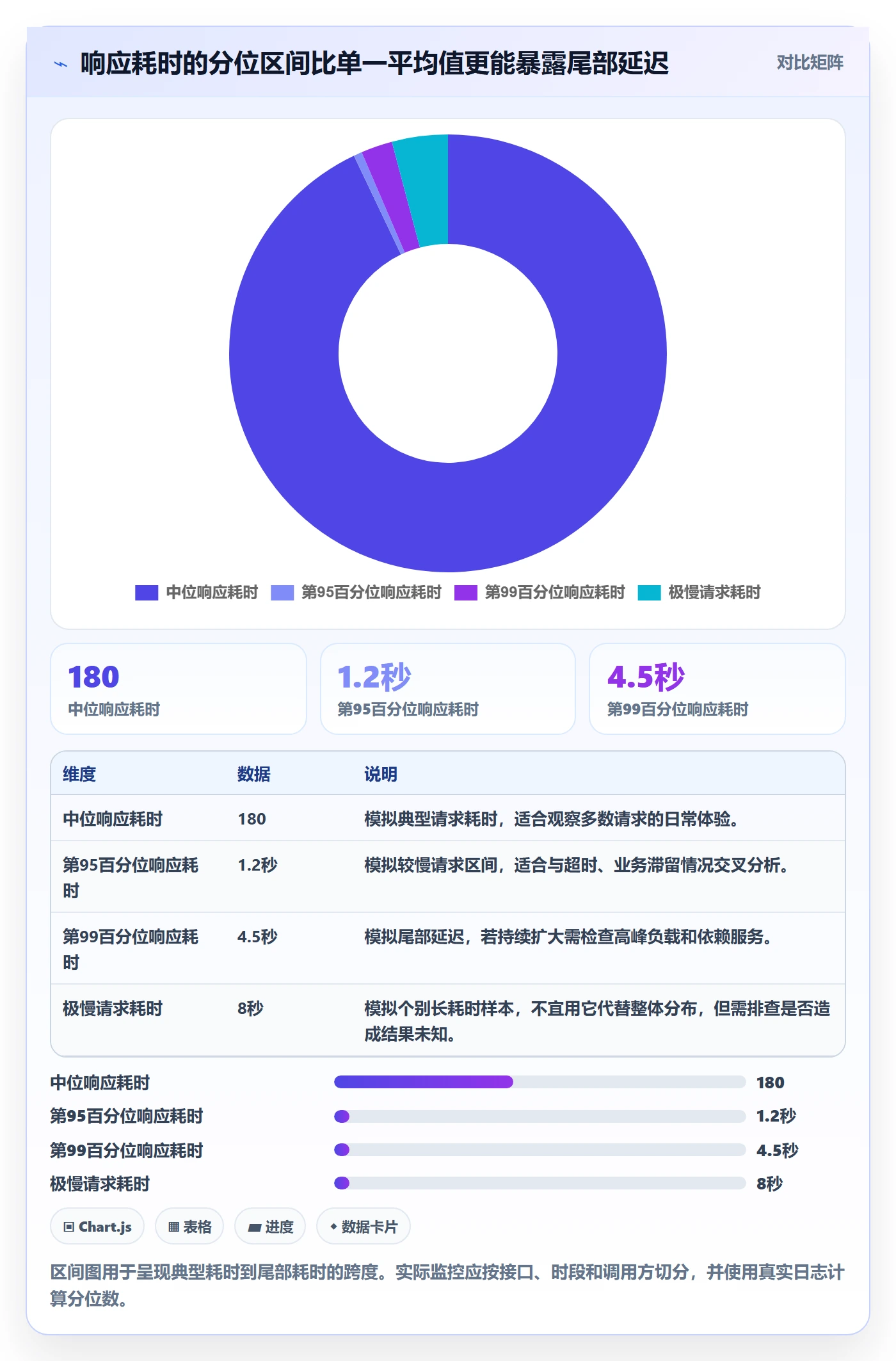Toggle the 中位响应耗时 legend color box
Screen dimensions: 896x1361
coord(147,593)
